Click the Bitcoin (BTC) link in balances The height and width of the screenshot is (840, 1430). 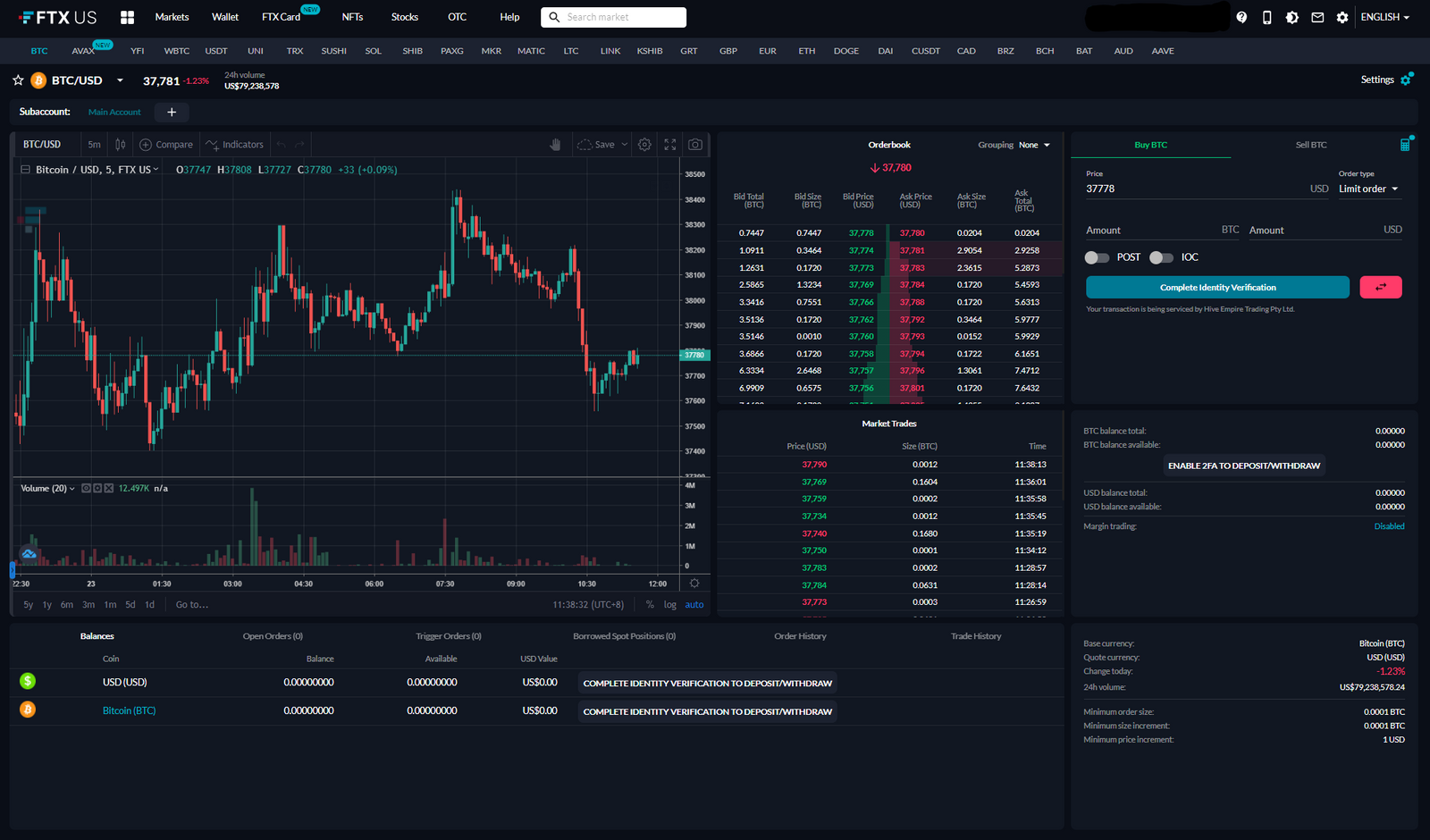coord(129,710)
